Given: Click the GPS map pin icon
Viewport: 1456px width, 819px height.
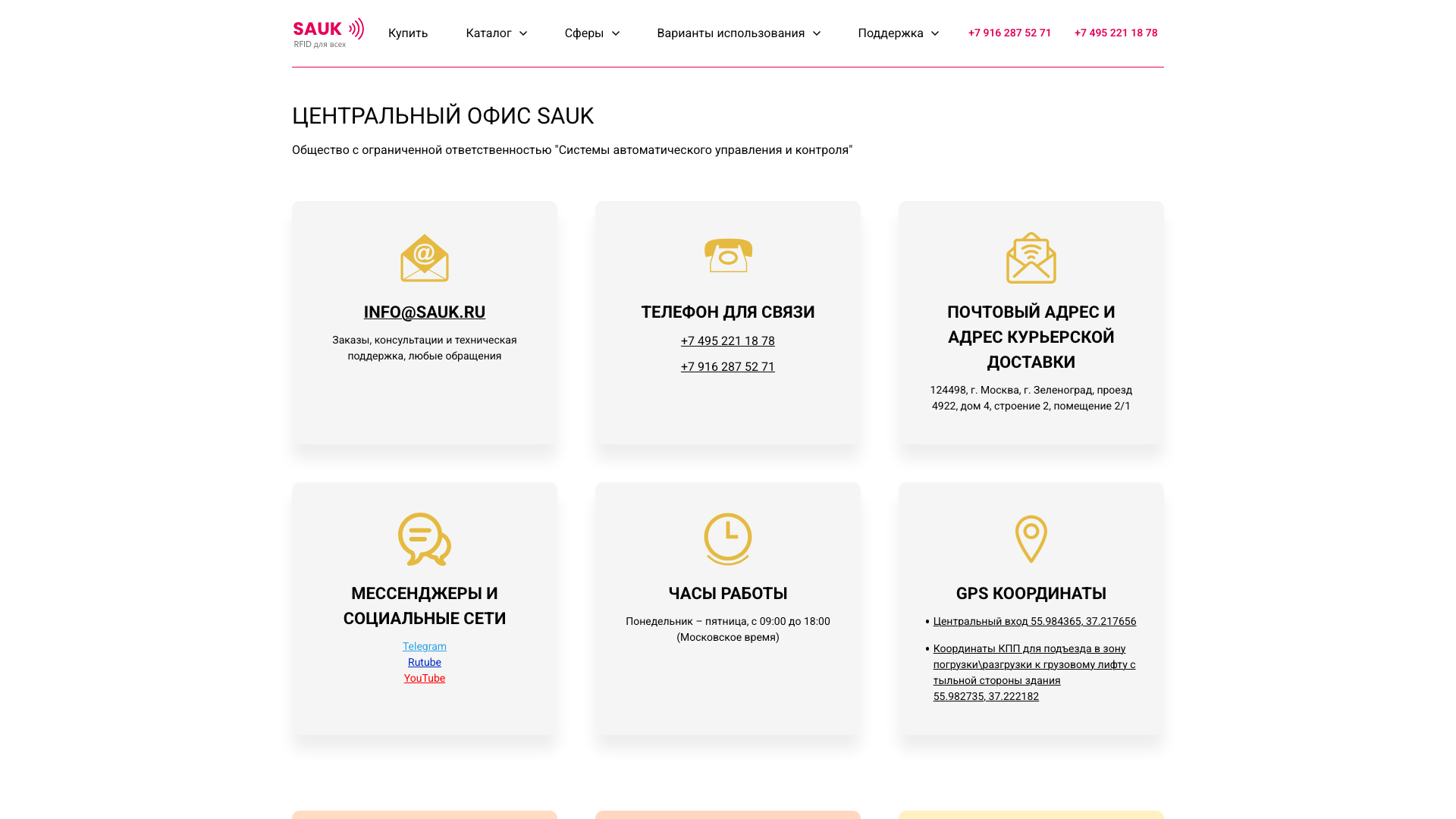Looking at the screenshot, I should click(1031, 539).
